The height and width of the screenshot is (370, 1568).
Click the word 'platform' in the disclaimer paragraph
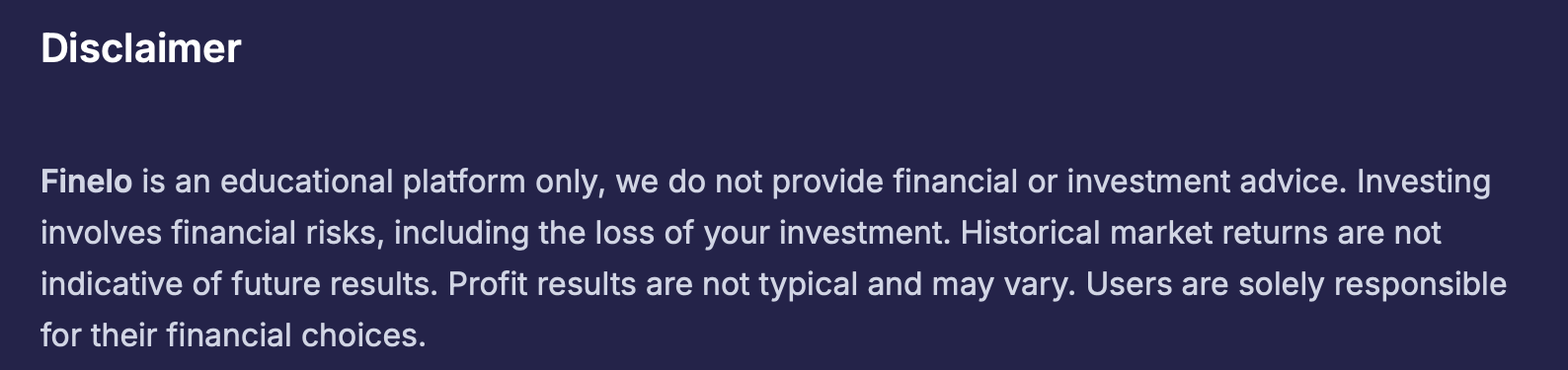pos(464,183)
